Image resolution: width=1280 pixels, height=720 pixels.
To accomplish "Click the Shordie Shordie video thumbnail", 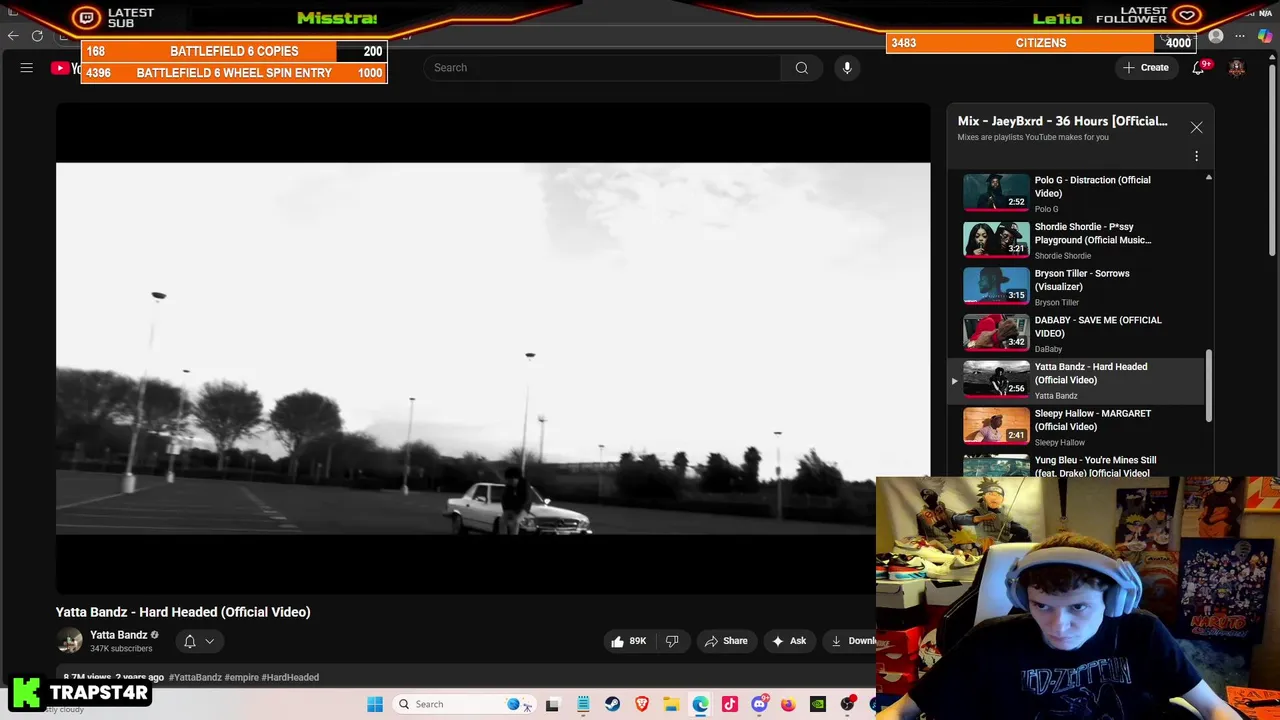I will [996, 240].
